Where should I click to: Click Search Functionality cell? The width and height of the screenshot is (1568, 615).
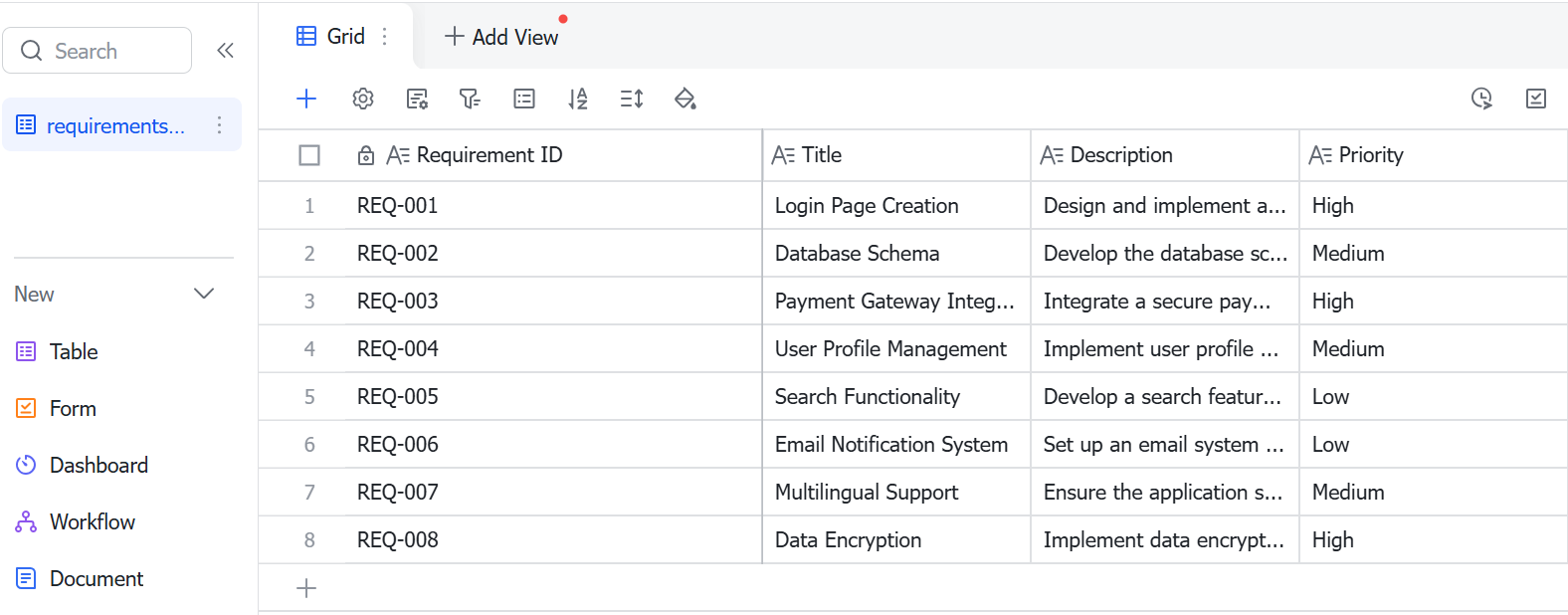(x=896, y=396)
